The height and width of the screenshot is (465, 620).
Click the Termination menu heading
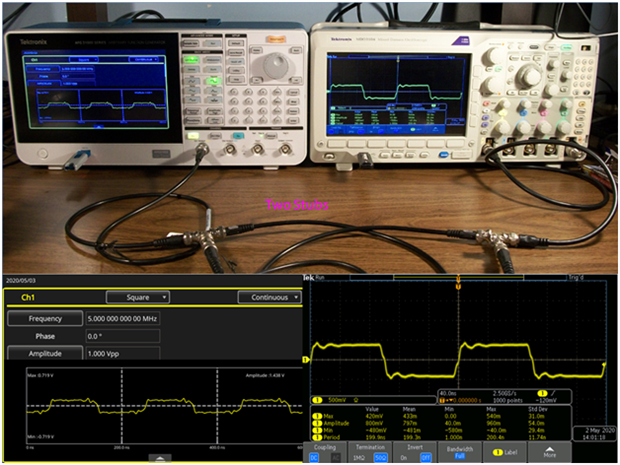pyautogui.click(x=370, y=447)
